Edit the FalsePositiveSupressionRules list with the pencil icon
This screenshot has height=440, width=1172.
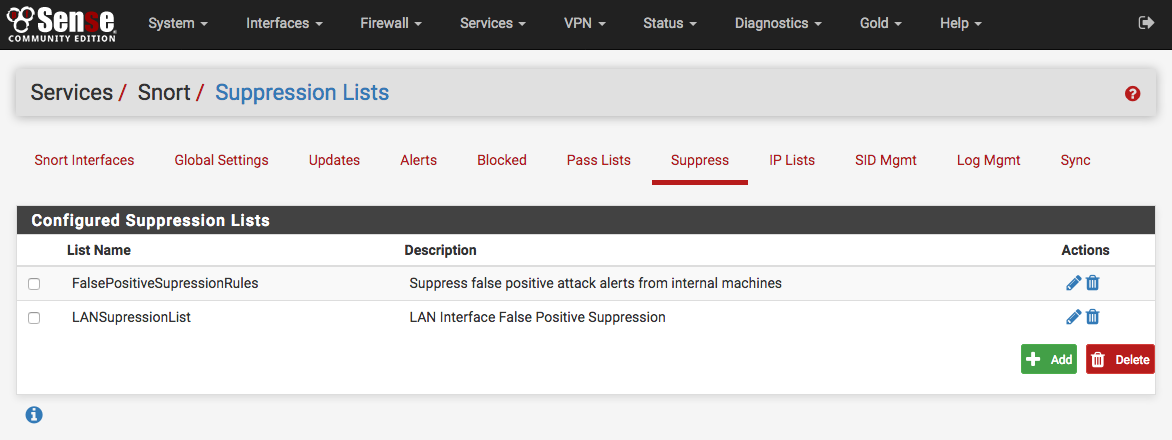1073,283
